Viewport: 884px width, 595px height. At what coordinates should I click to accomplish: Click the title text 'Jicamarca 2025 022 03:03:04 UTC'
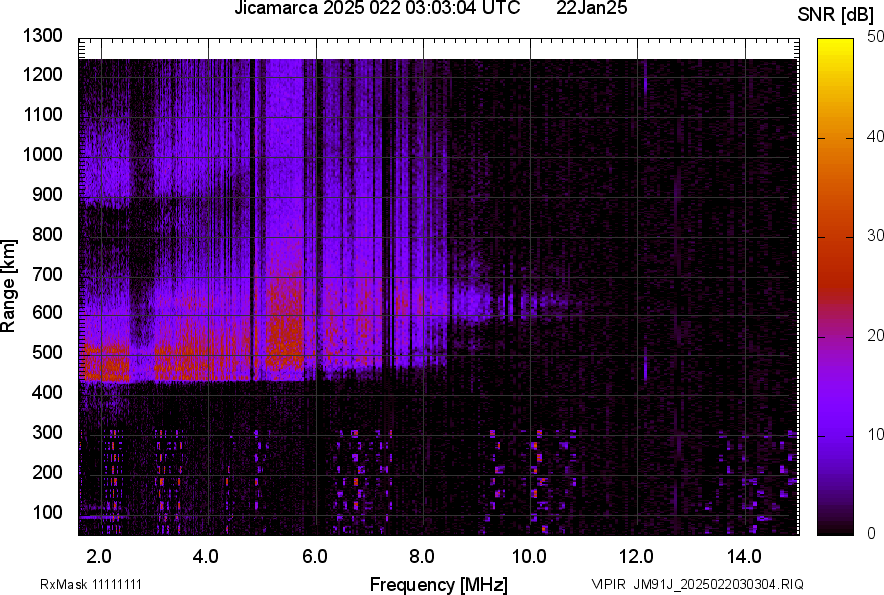(x=377, y=8)
